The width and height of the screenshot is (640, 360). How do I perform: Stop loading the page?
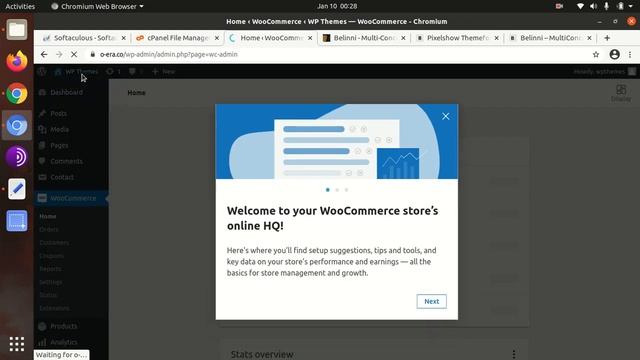[x=74, y=54]
